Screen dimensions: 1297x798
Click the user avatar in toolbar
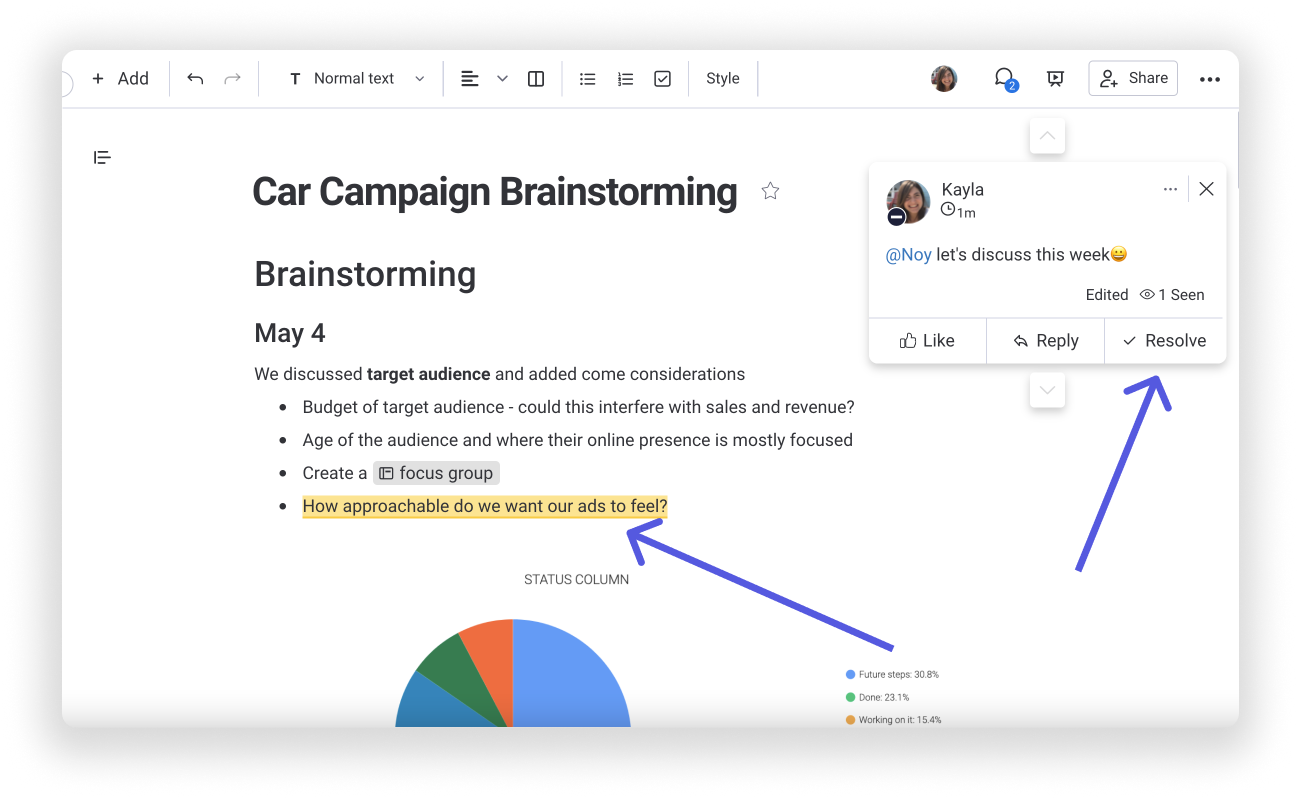tap(944, 78)
